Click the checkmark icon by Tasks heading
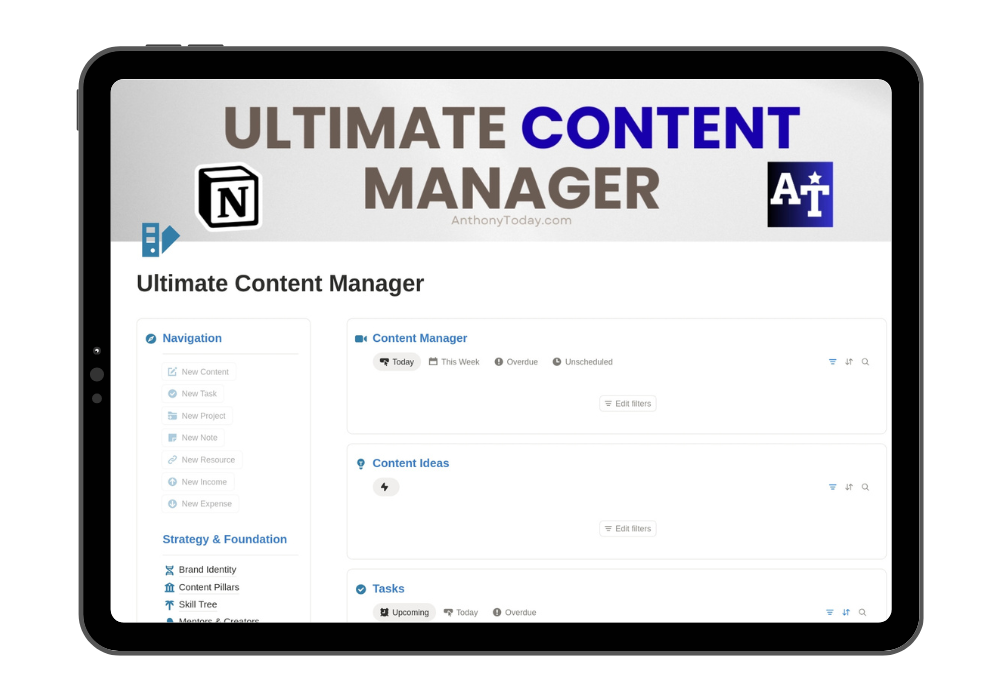Image resolution: width=1000 pixels, height=700 pixels. coord(361,589)
